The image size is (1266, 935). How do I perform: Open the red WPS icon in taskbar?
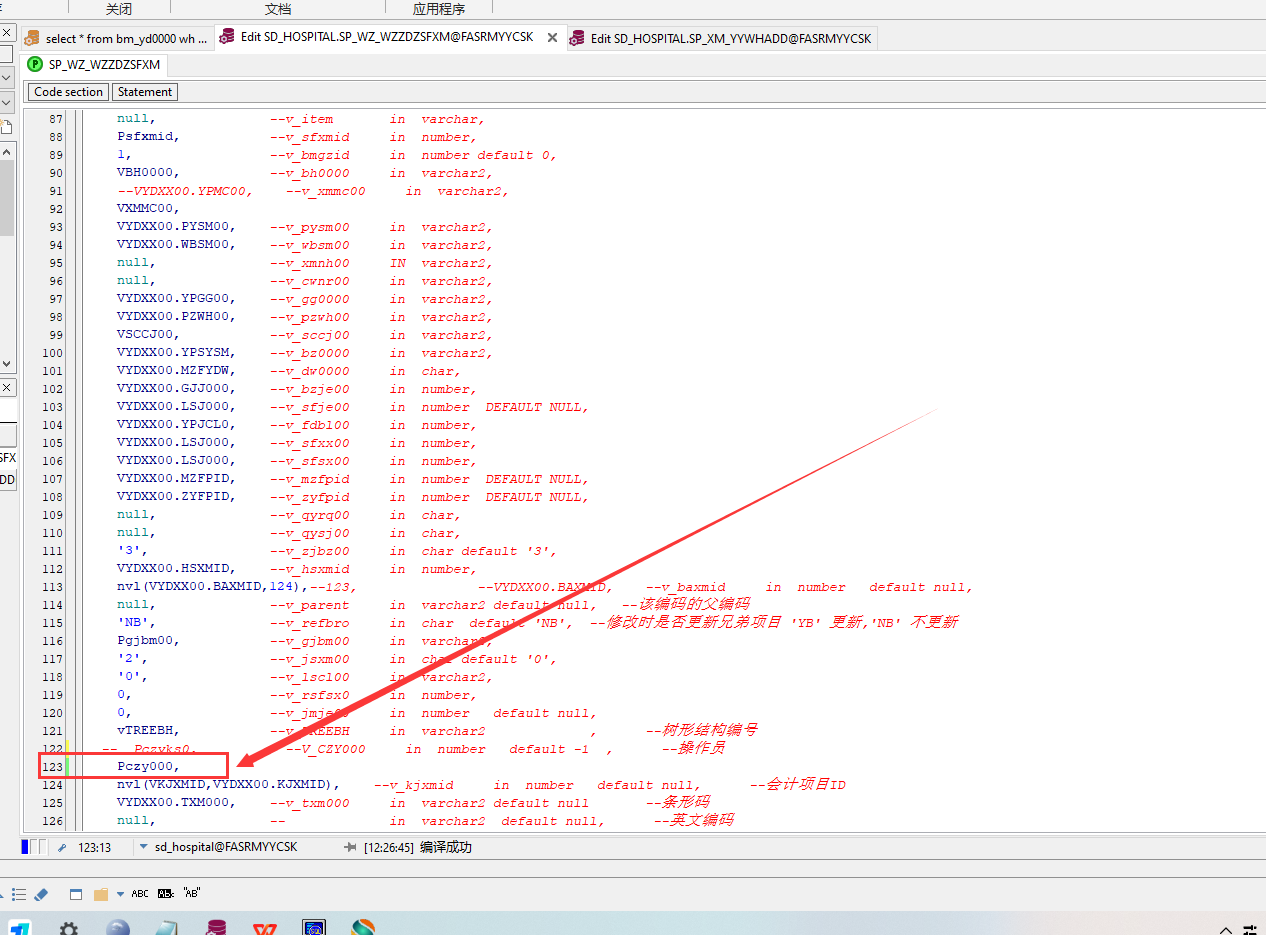coord(265,928)
